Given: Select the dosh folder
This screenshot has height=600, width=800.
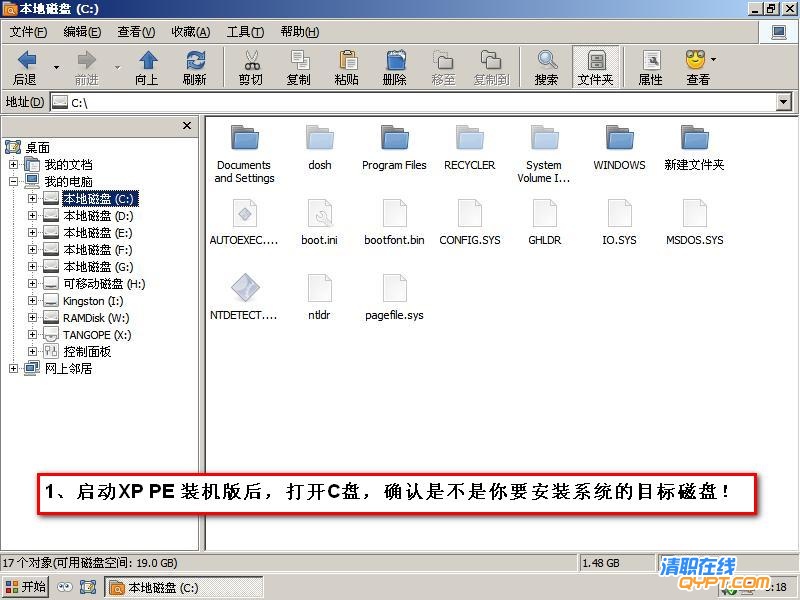Looking at the screenshot, I should 319,148.
